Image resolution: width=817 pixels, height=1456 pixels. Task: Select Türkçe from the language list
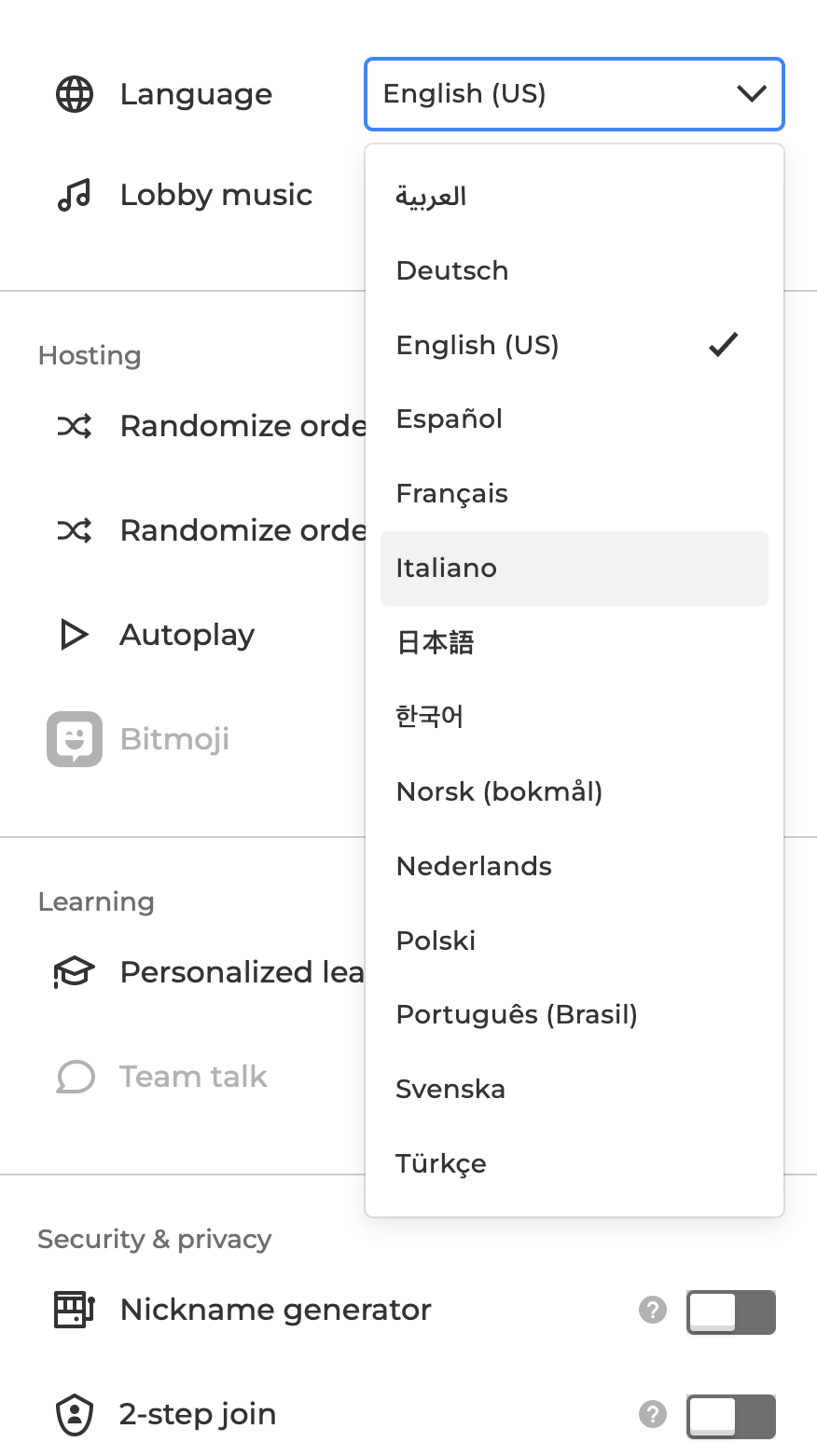pos(441,1163)
